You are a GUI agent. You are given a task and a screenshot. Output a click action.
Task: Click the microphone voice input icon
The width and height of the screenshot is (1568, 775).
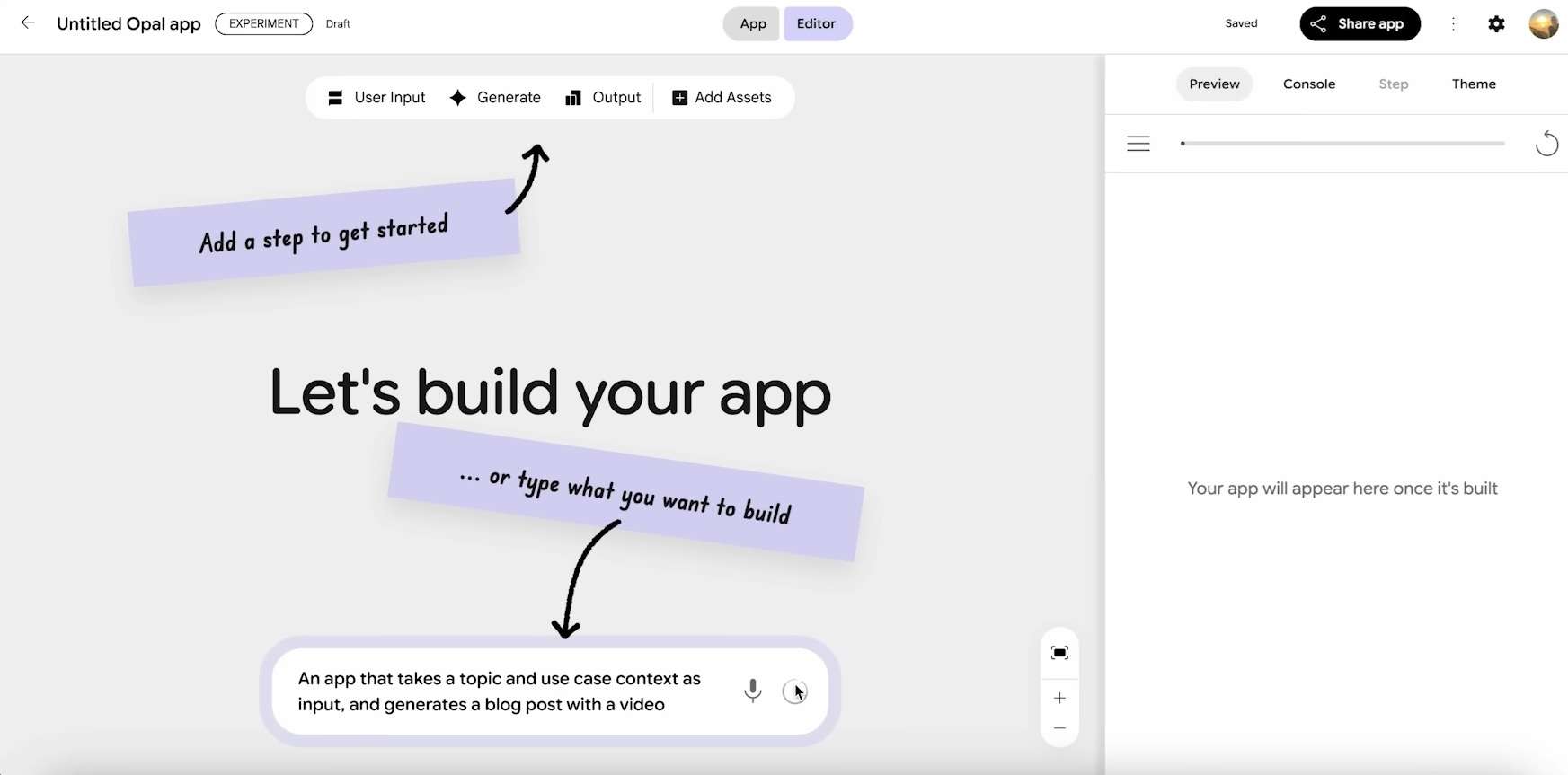point(753,691)
